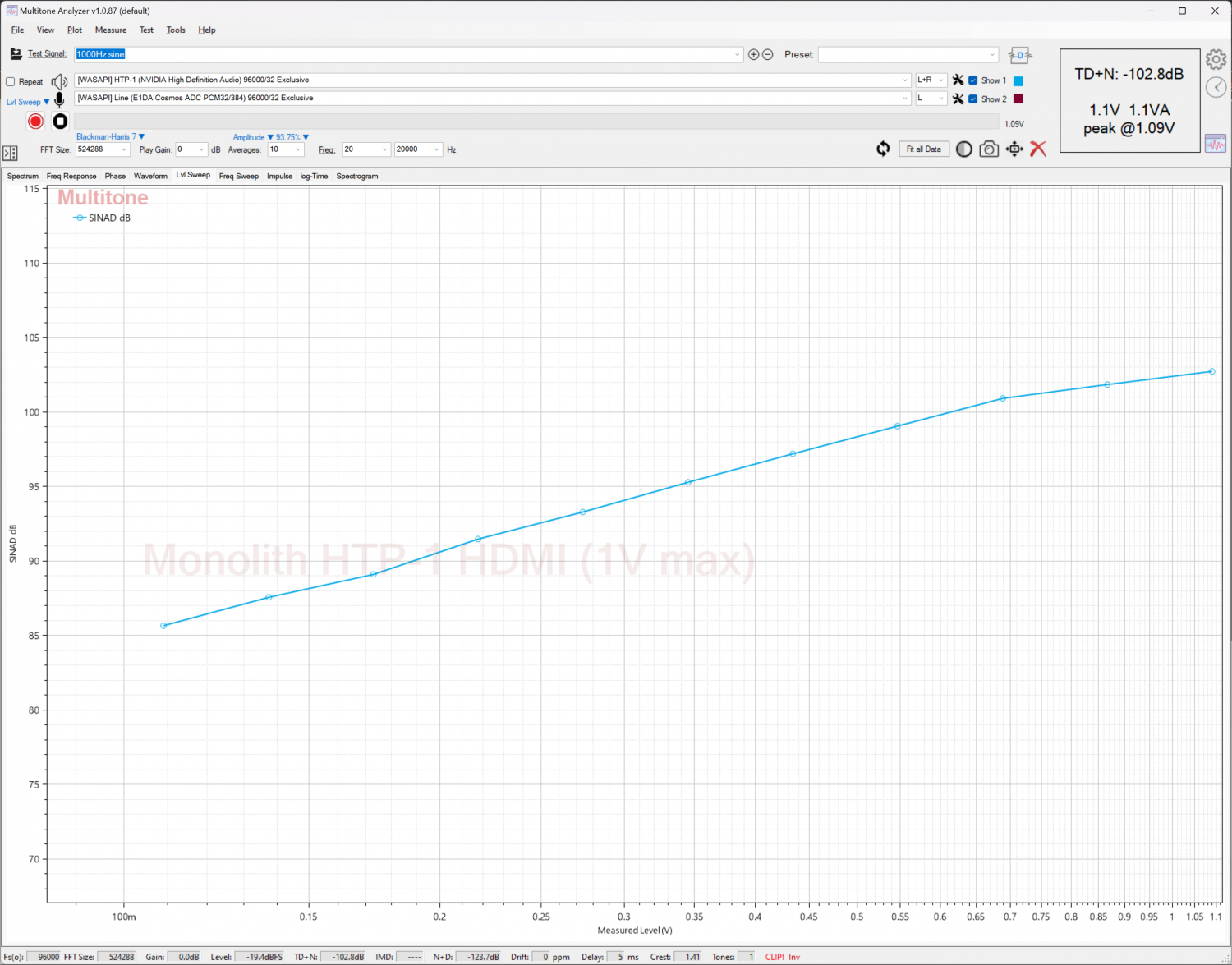Screen dimensions: 1232x965
Task: Click the blue Show 1 color swatch
Action: pos(1018,80)
